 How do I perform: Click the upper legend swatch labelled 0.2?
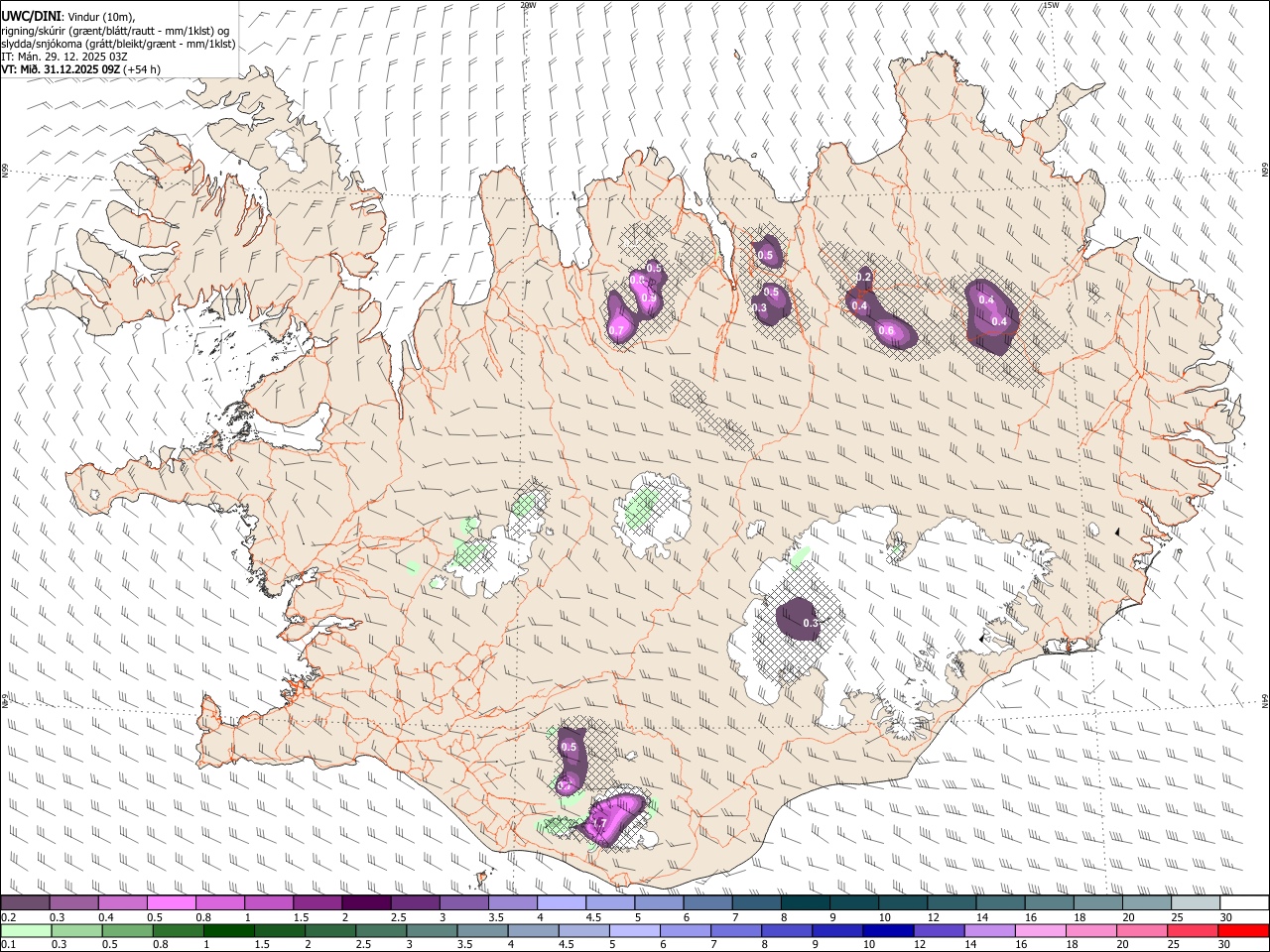click(25, 903)
